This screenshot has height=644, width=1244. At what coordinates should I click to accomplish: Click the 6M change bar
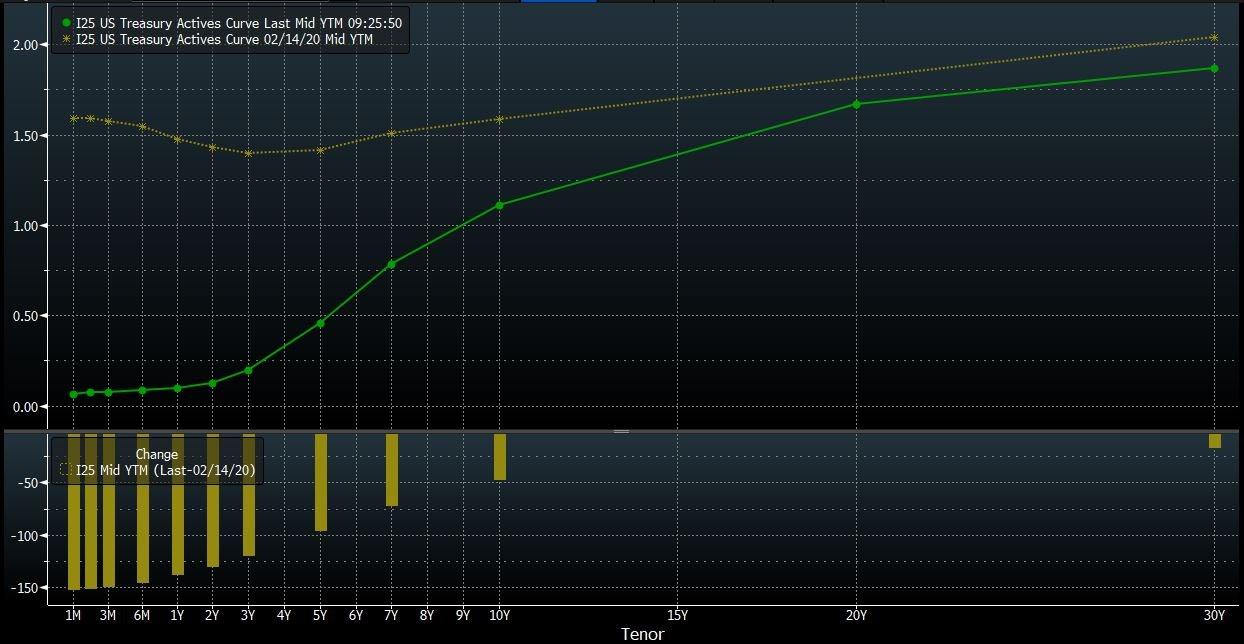pyautogui.click(x=143, y=508)
